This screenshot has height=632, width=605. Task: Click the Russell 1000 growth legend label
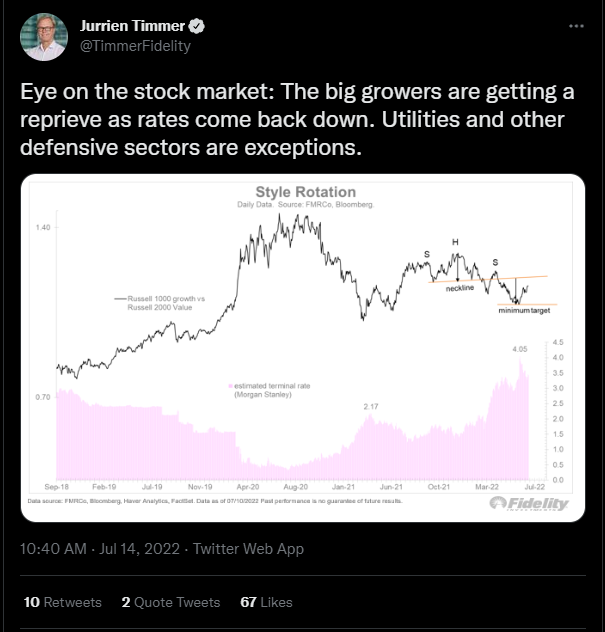(x=158, y=302)
